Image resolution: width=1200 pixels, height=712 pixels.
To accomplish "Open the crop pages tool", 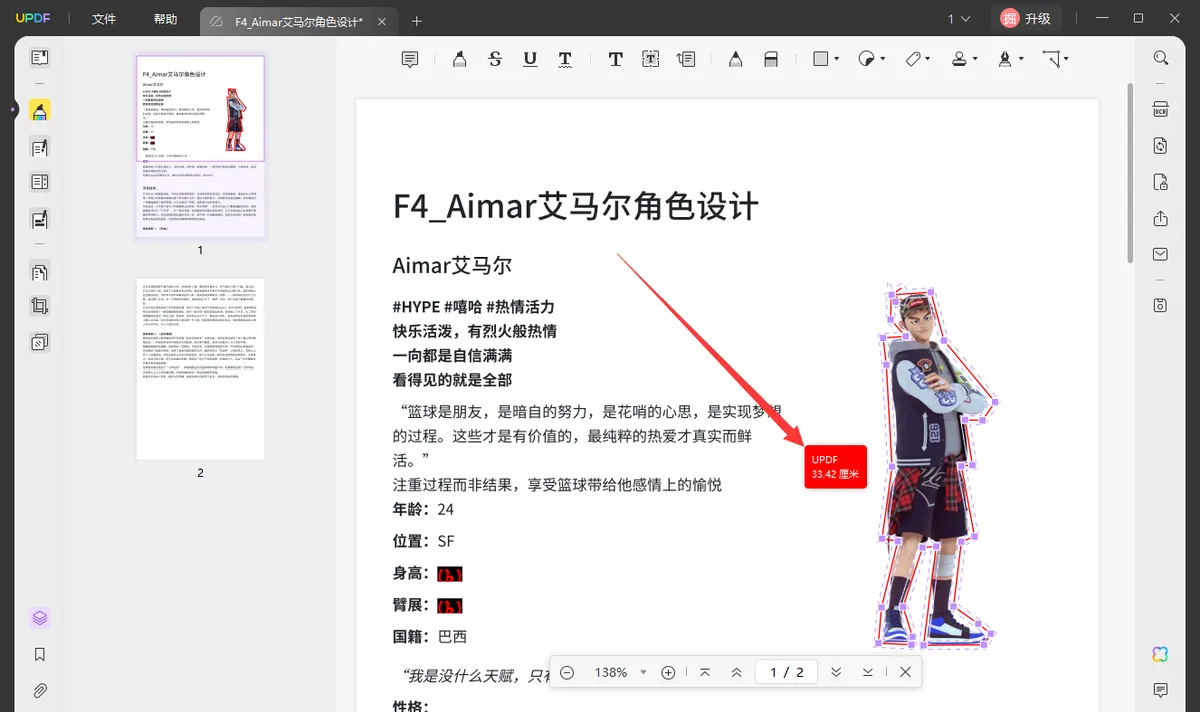I will click(x=40, y=306).
